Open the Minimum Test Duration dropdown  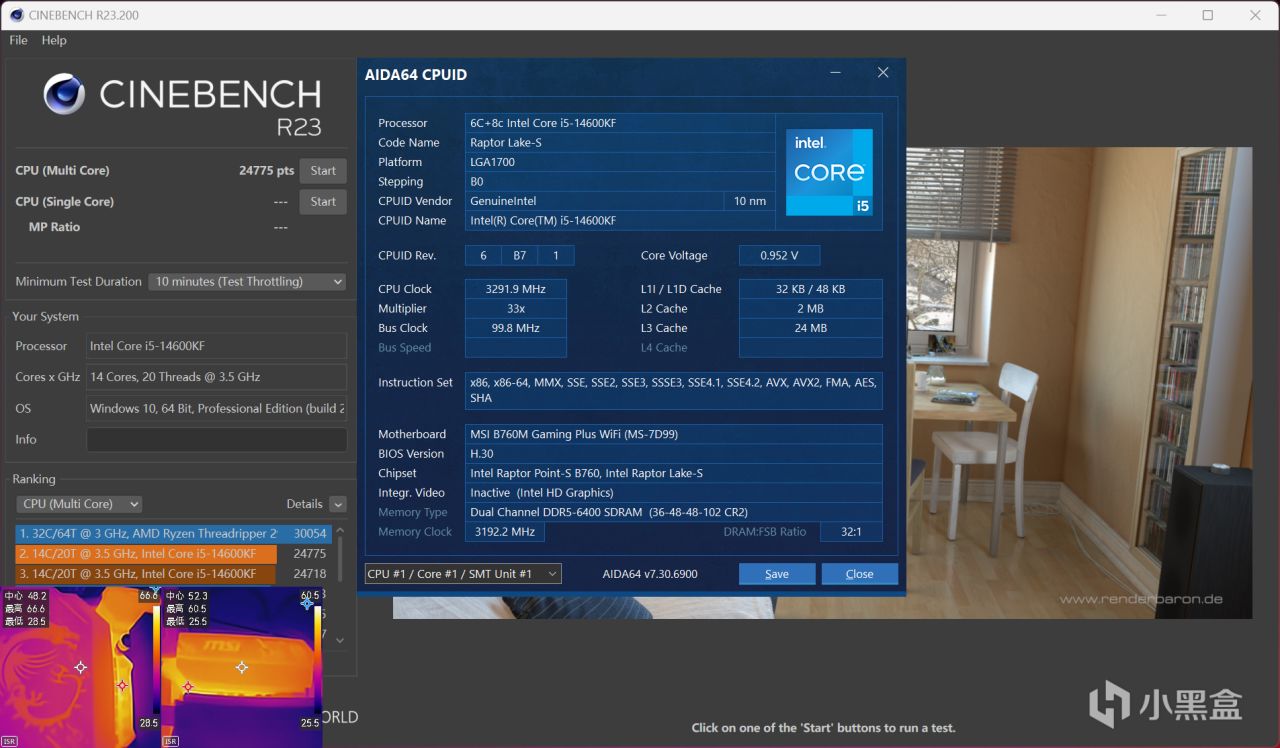click(247, 282)
